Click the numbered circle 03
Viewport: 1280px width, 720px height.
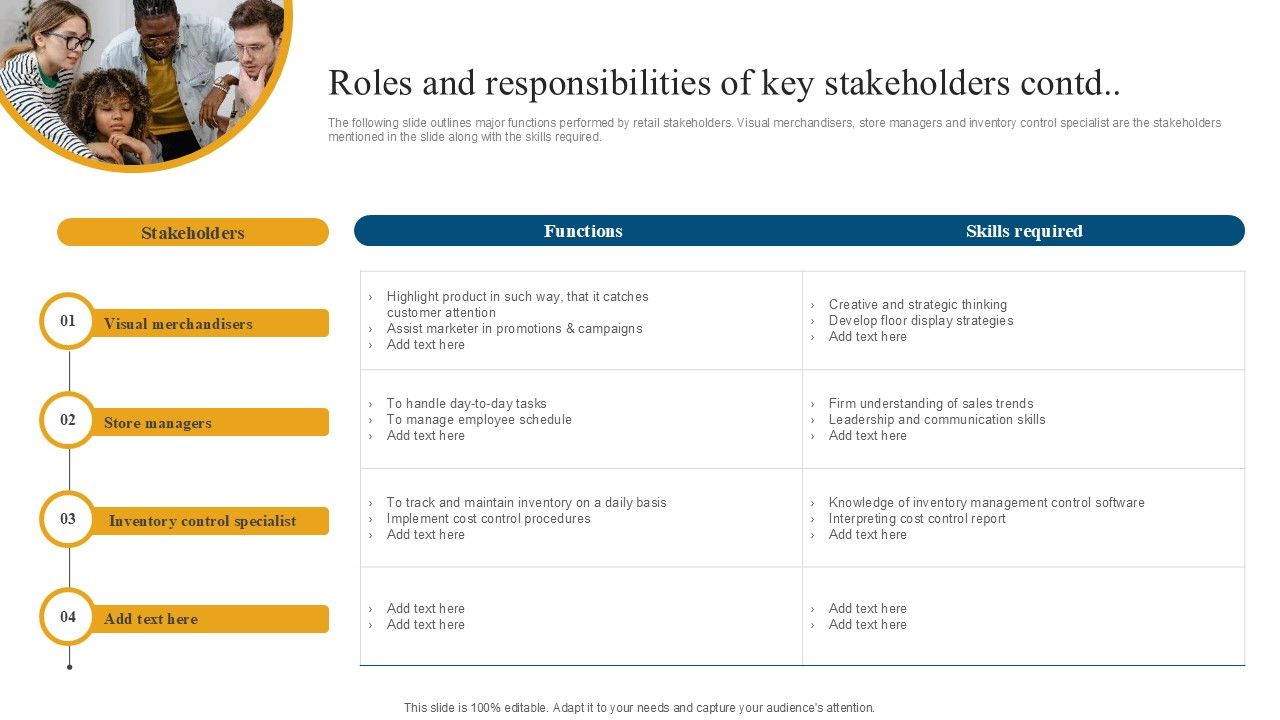click(68, 519)
